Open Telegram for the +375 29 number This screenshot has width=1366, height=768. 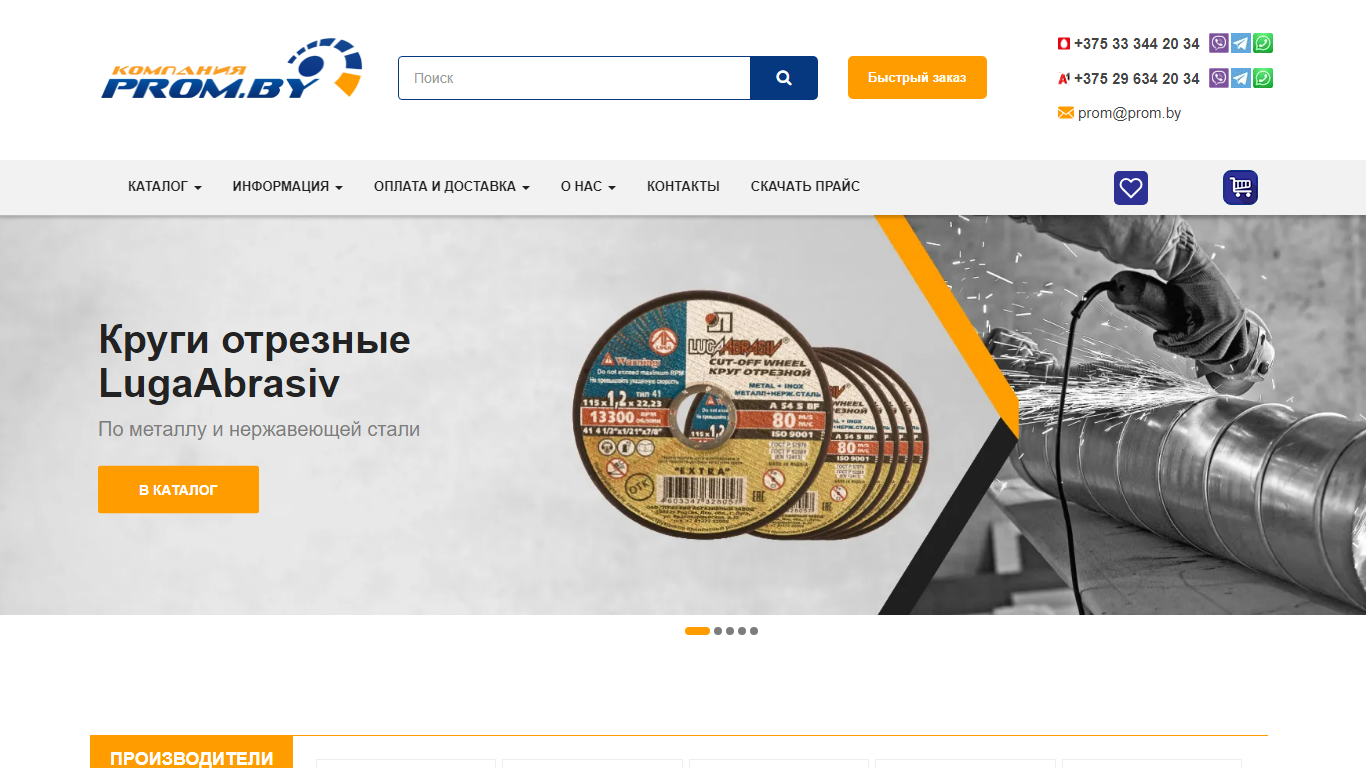(x=1241, y=78)
